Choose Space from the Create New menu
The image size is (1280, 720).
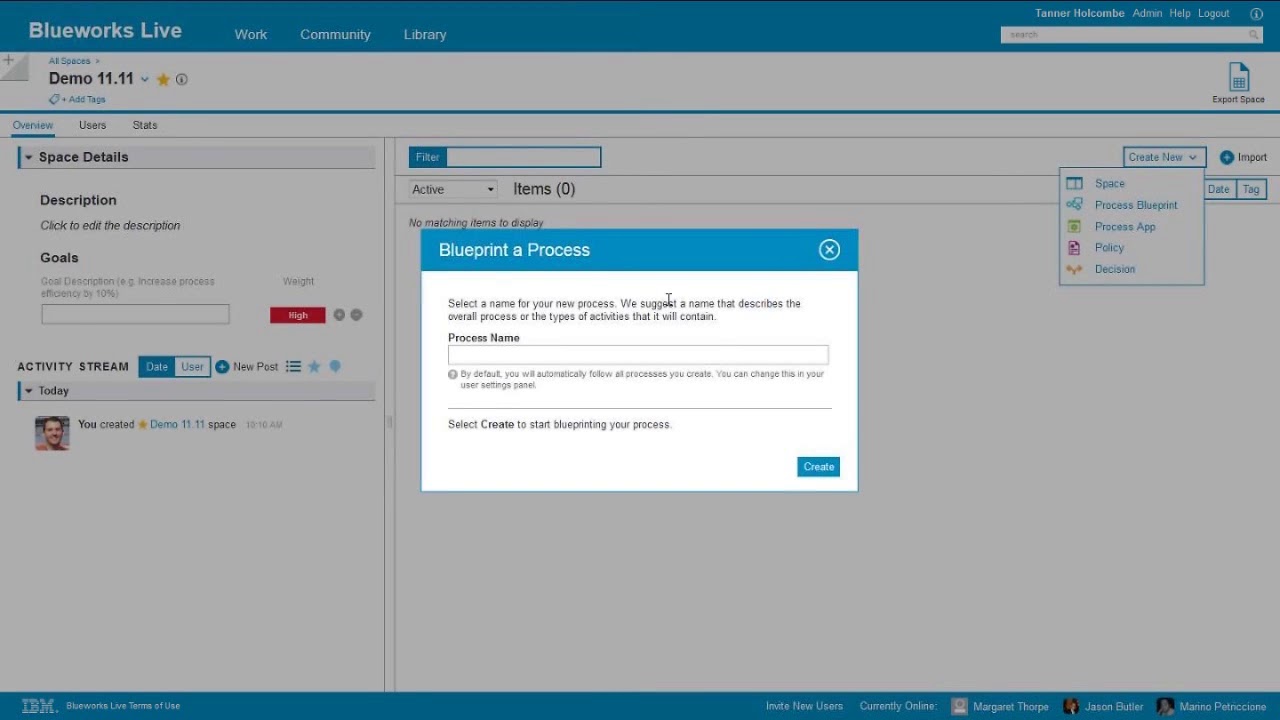pyautogui.click(x=1109, y=184)
